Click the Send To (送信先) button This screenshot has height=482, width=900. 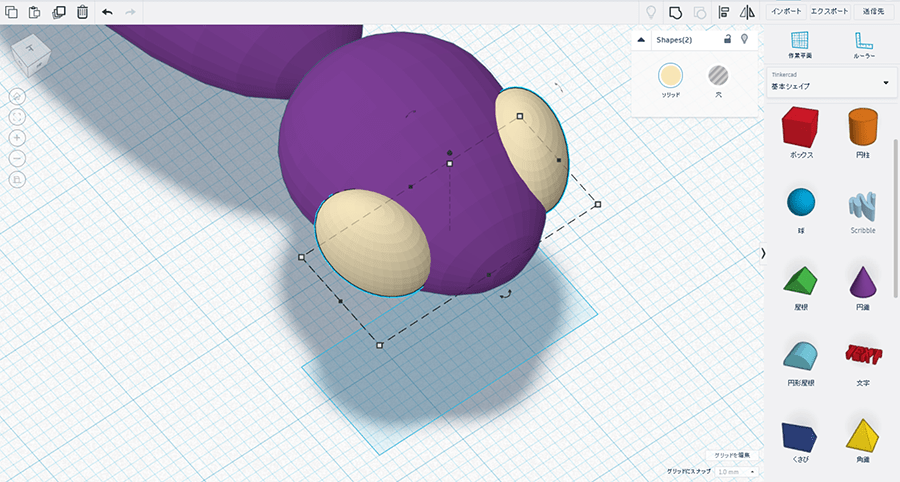(874, 11)
